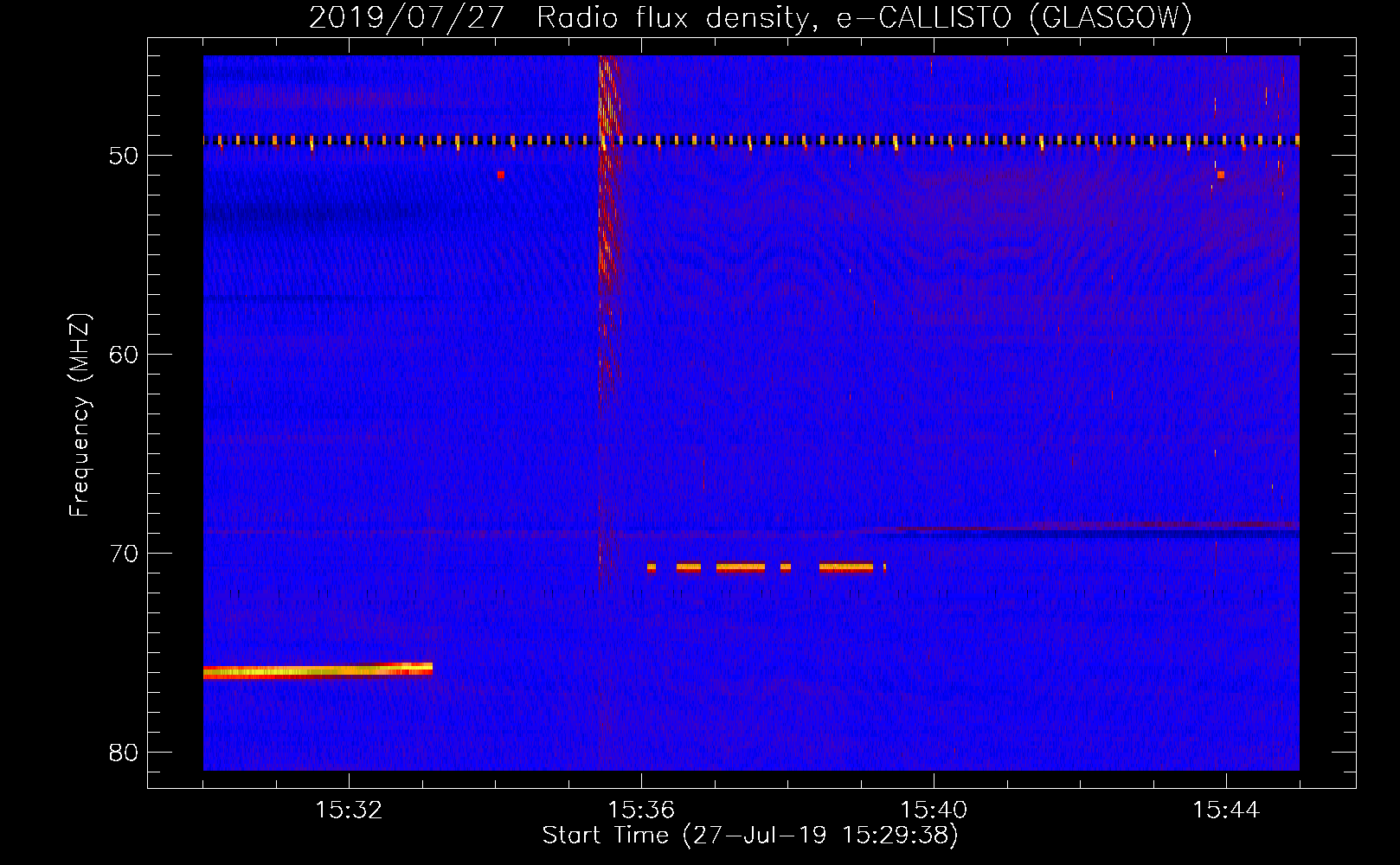The image size is (1400, 865).
Task: Click the '80' frequency axis label
Action: point(124,752)
